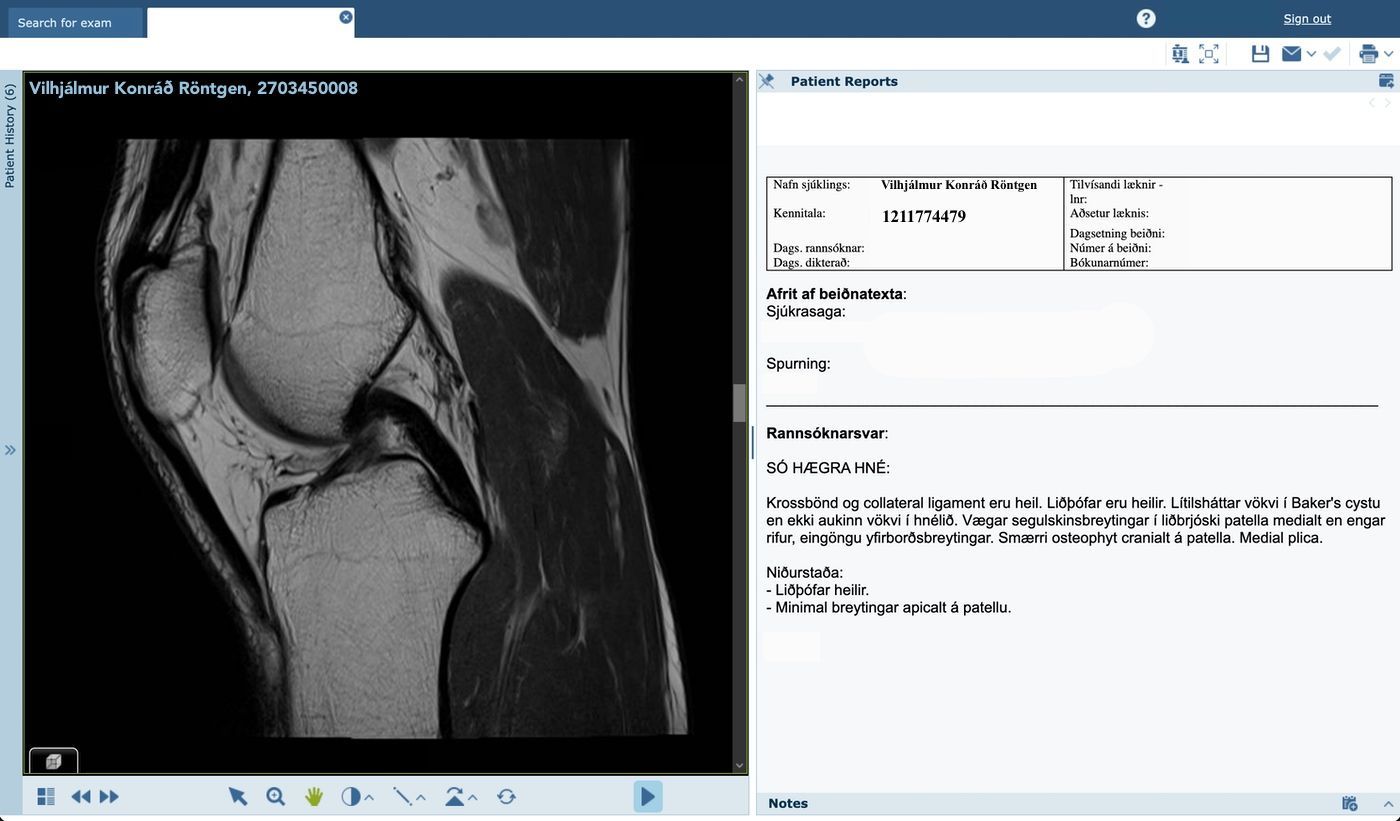Select the arrow pointer tool
The width and height of the screenshot is (1400, 821).
[x=237, y=796]
